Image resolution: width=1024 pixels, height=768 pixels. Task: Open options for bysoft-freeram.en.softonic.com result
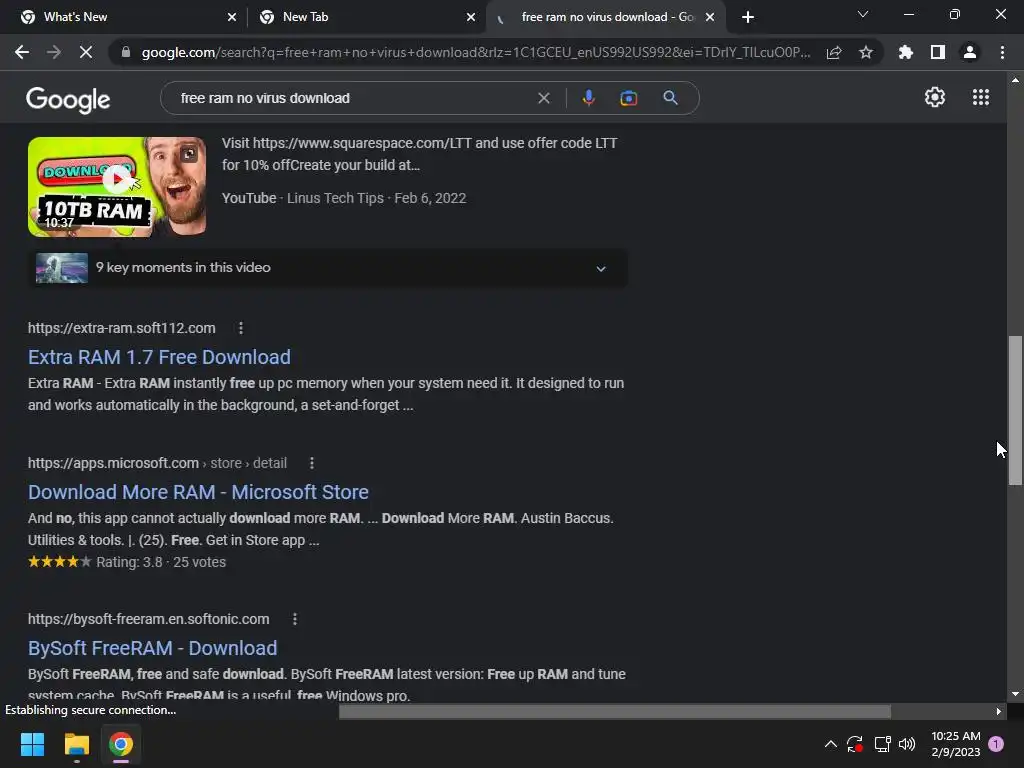point(295,619)
